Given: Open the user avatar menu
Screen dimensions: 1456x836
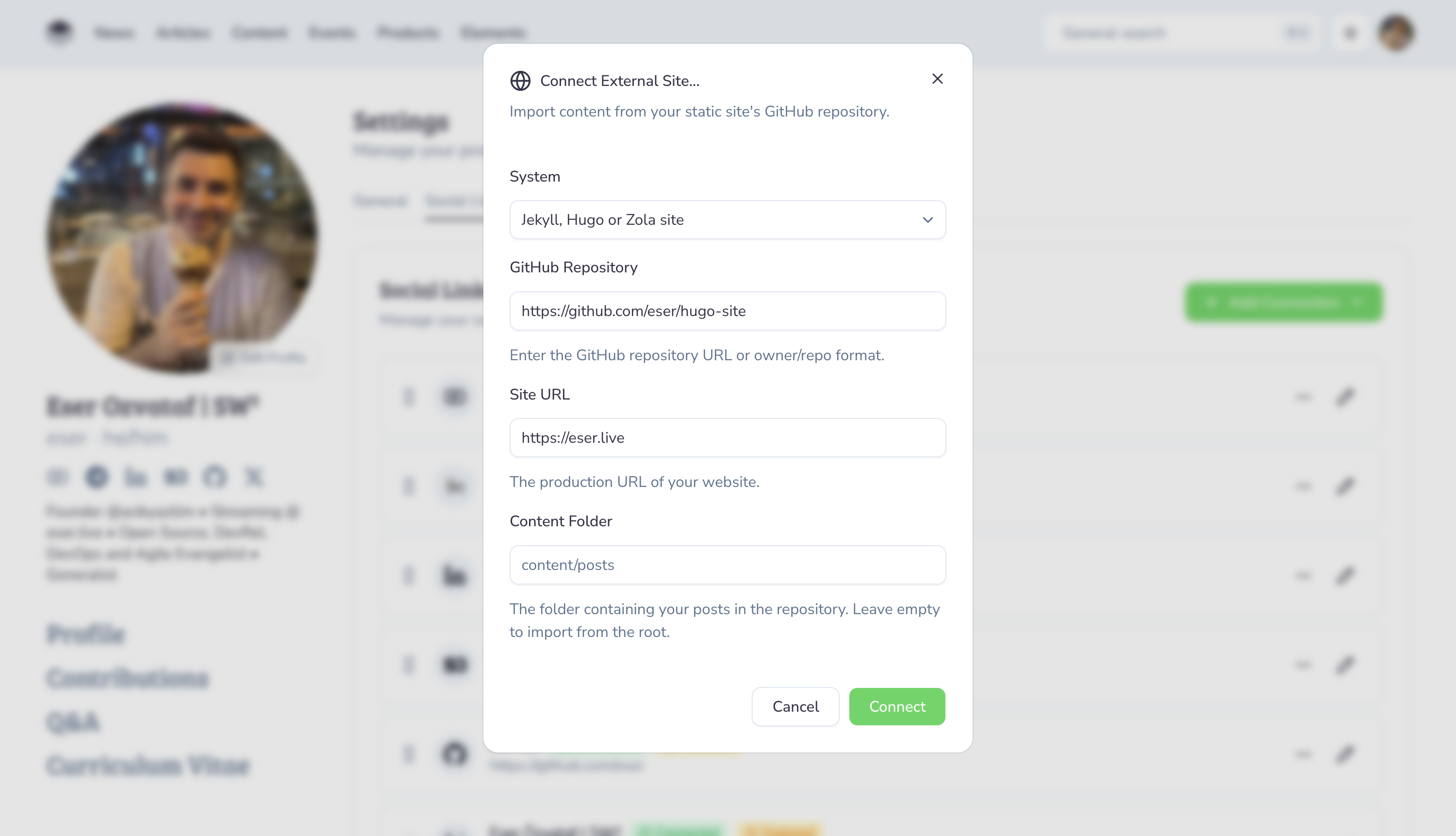Looking at the screenshot, I should point(1396,33).
